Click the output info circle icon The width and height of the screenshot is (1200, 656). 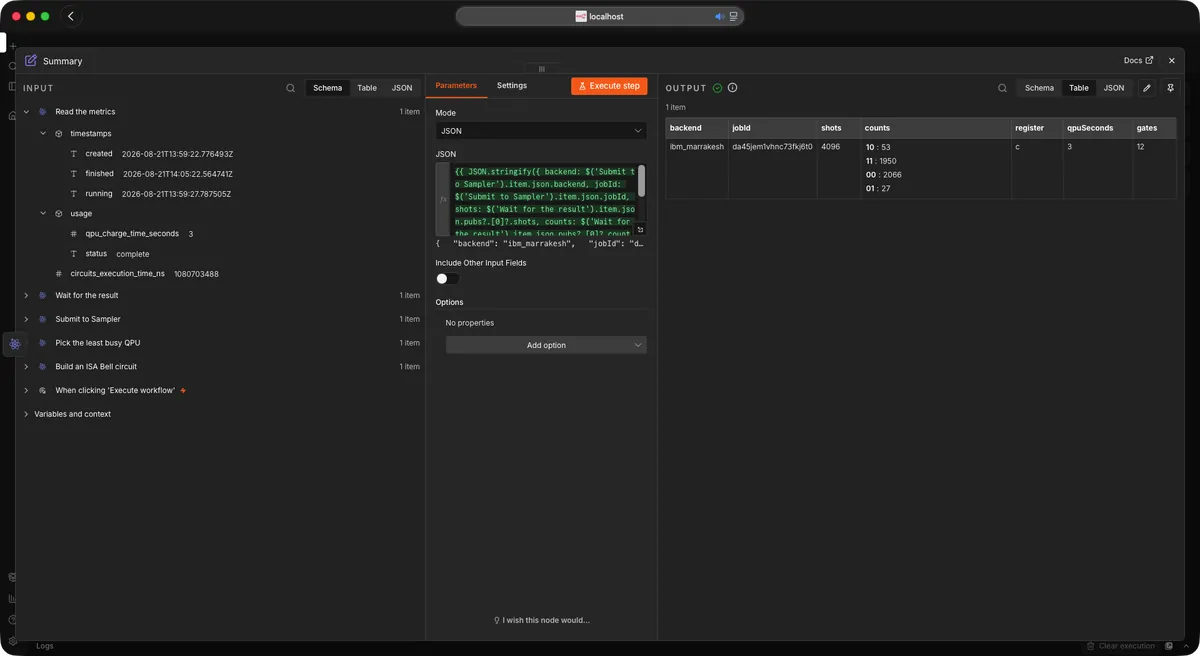732,88
